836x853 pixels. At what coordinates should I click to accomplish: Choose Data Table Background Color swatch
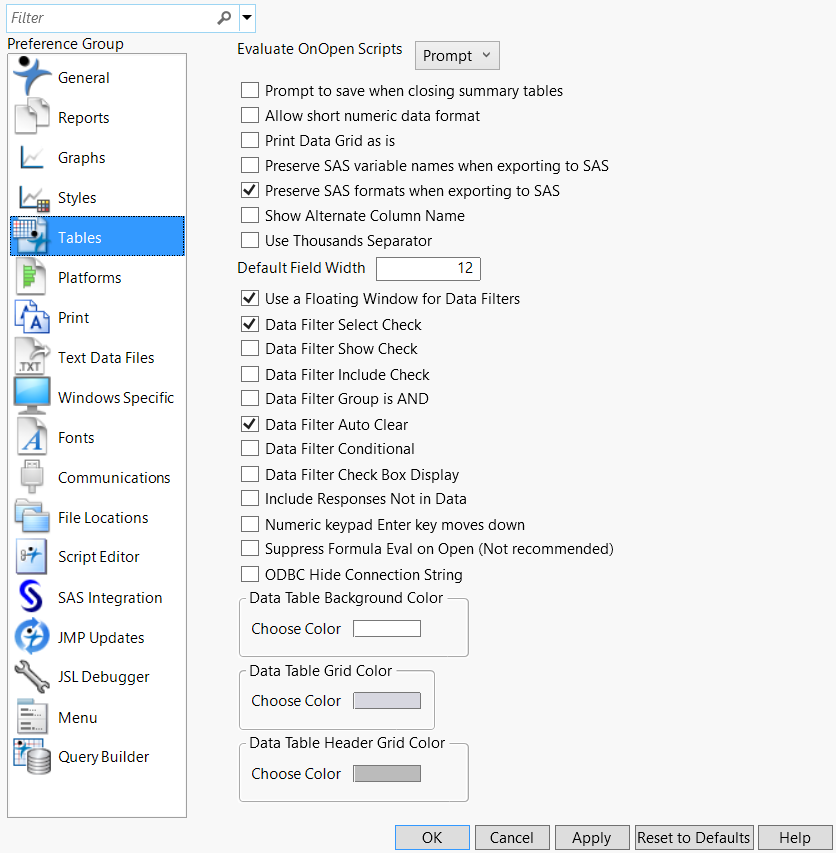click(387, 628)
